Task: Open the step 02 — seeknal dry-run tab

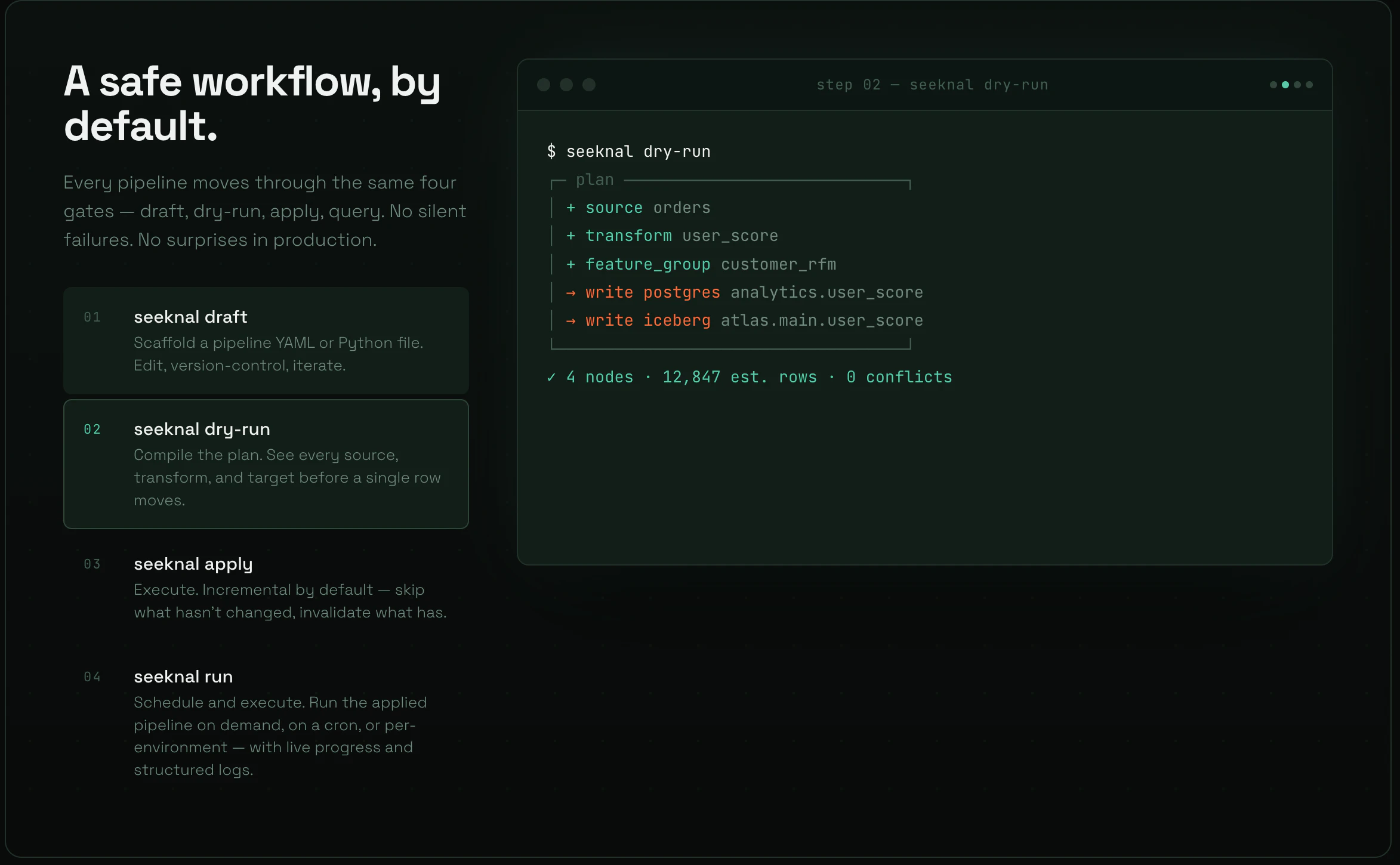Action: point(932,84)
